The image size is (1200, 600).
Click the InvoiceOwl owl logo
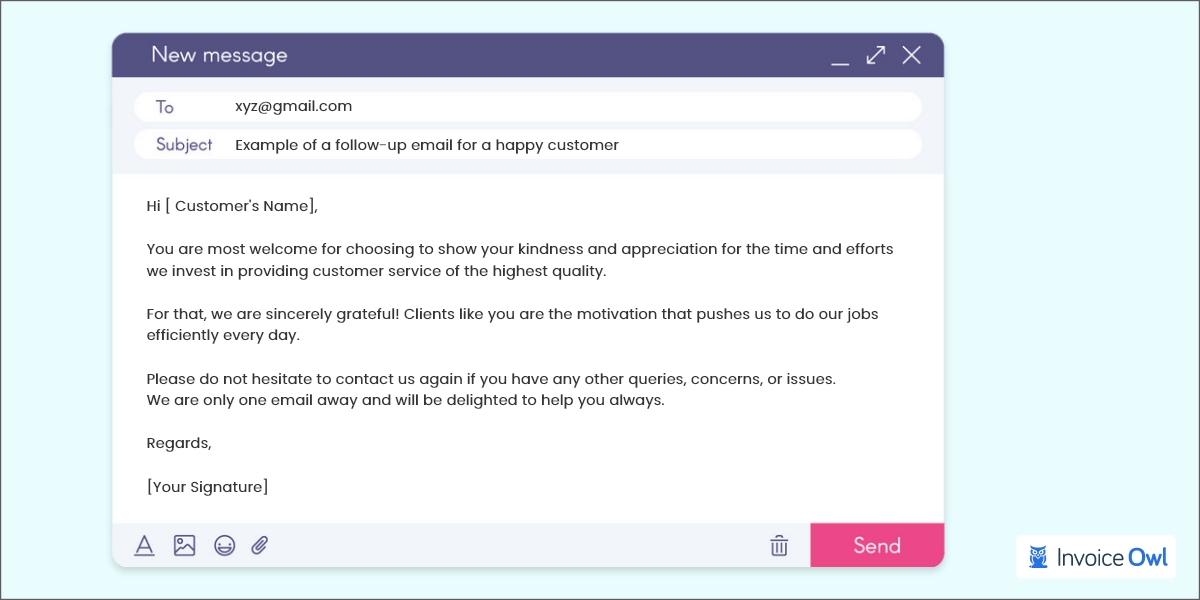(1039, 557)
